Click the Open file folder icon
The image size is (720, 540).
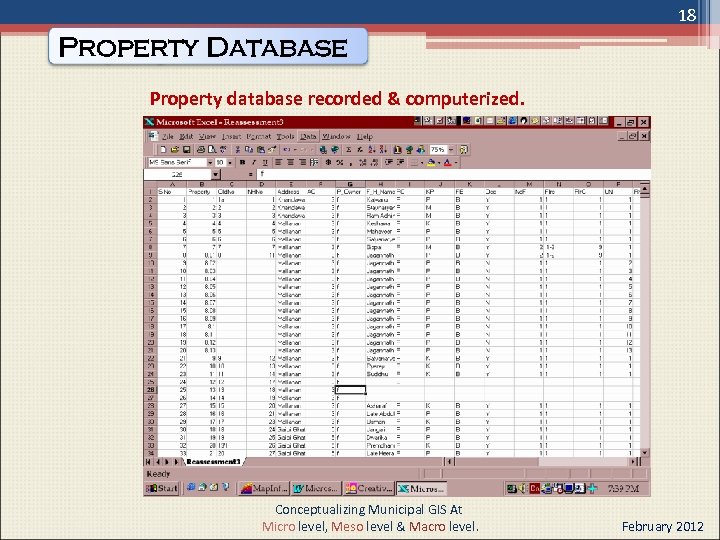click(x=174, y=150)
